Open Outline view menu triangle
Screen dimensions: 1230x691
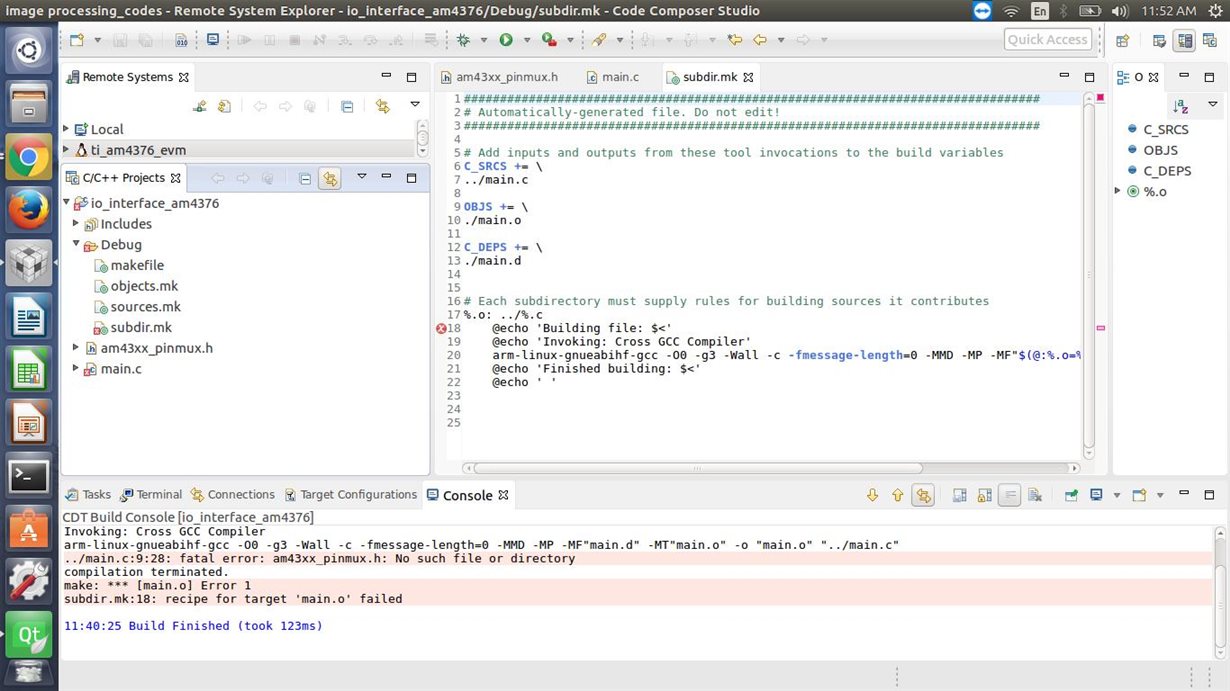click(1213, 105)
